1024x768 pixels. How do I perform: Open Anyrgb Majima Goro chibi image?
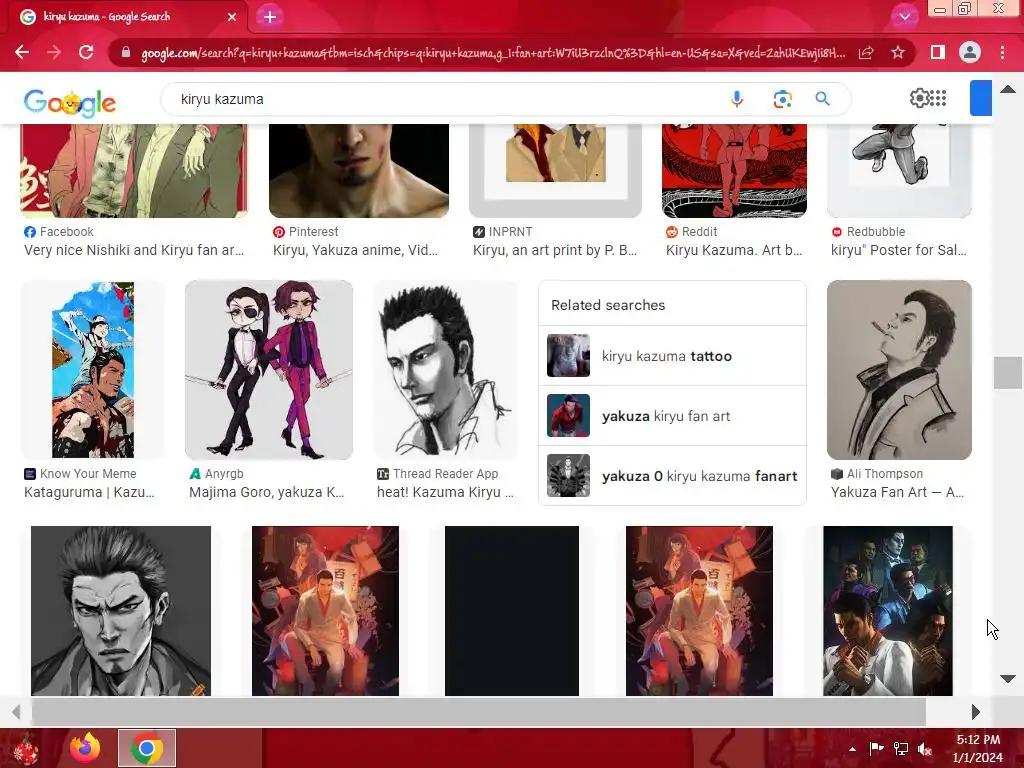coord(268,370)
